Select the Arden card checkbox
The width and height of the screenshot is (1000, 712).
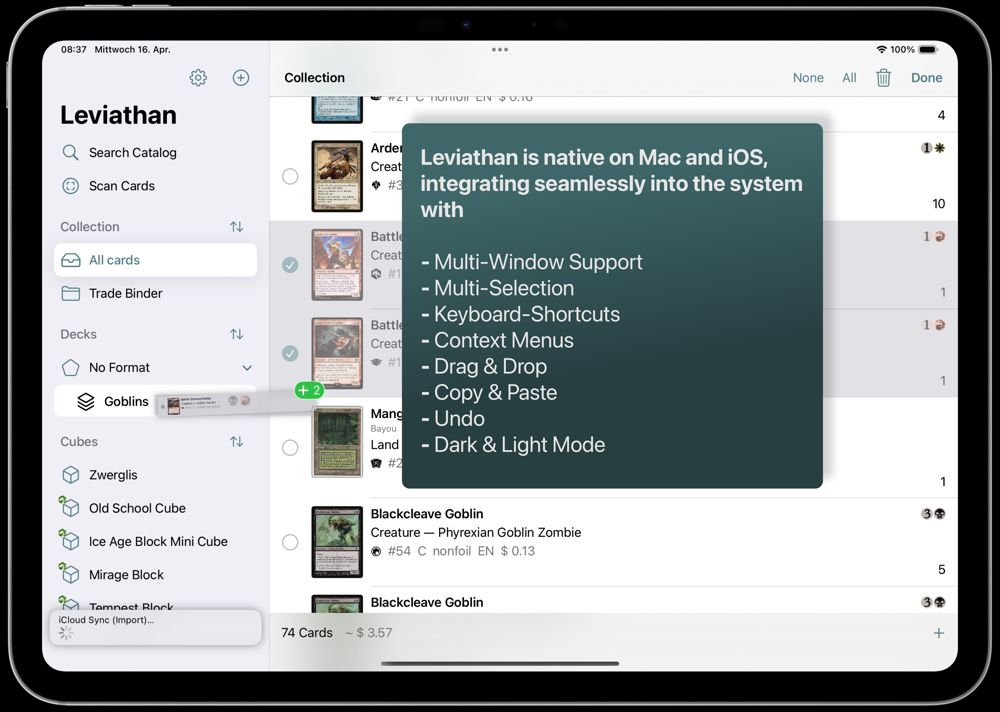click(290, 176)
